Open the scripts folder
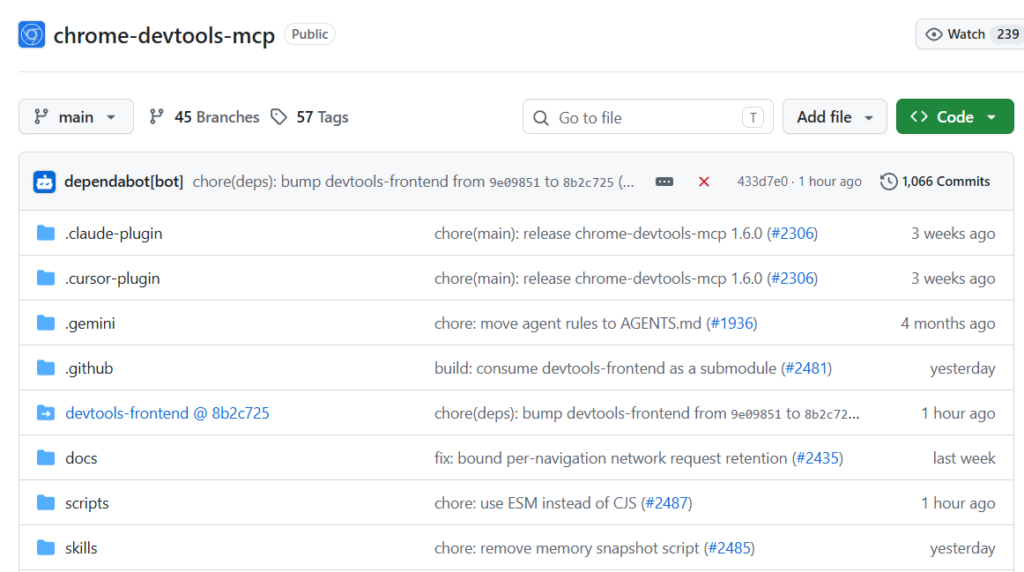The image size is (1024, 572). pyautogui.click(x=87, y=503)
